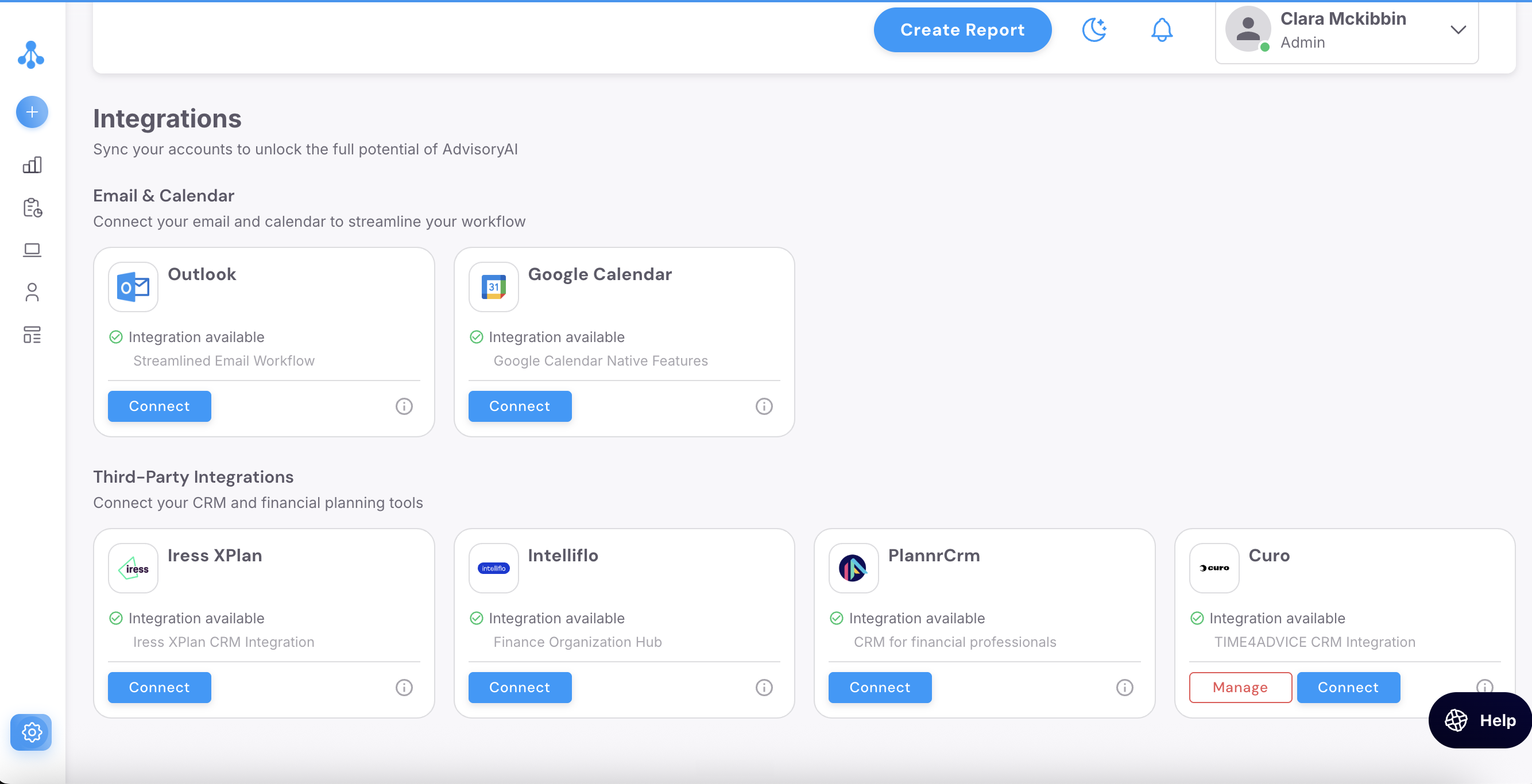Screen dimensions: 1532x784
Task: Connect the Google Calendar integration
Action: point(520,406)
